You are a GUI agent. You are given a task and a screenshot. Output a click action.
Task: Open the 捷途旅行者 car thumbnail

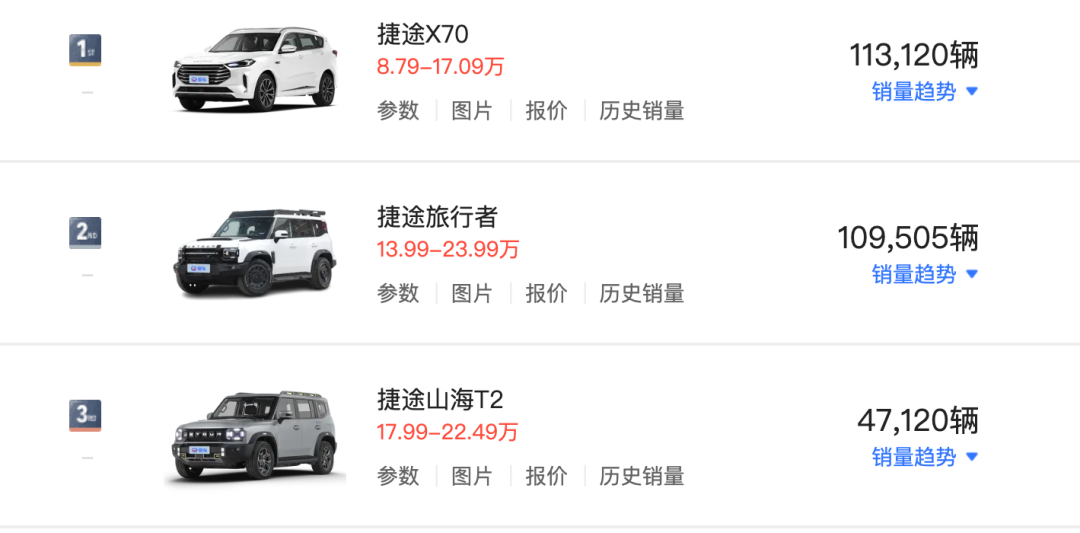tap(255, 252)
